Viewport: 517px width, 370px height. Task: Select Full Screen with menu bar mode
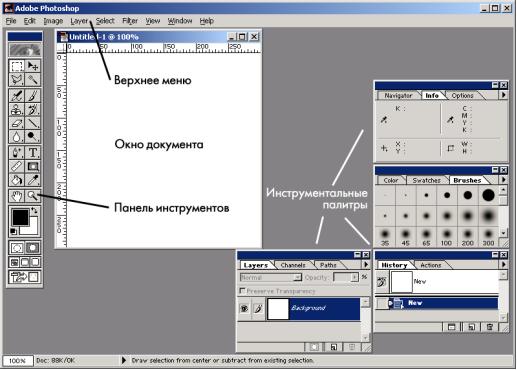(25, 262)
